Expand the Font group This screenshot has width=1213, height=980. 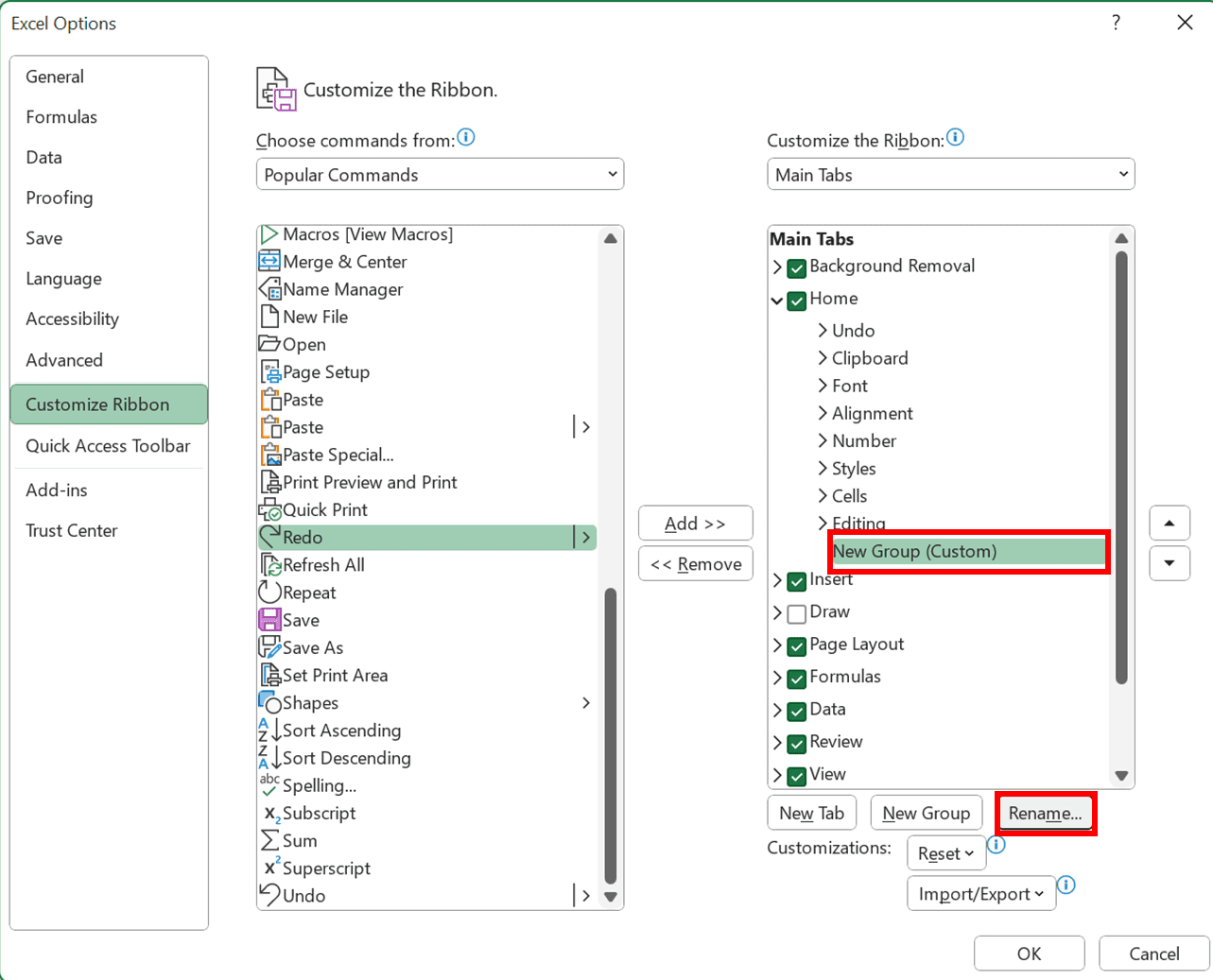[823, 386]
